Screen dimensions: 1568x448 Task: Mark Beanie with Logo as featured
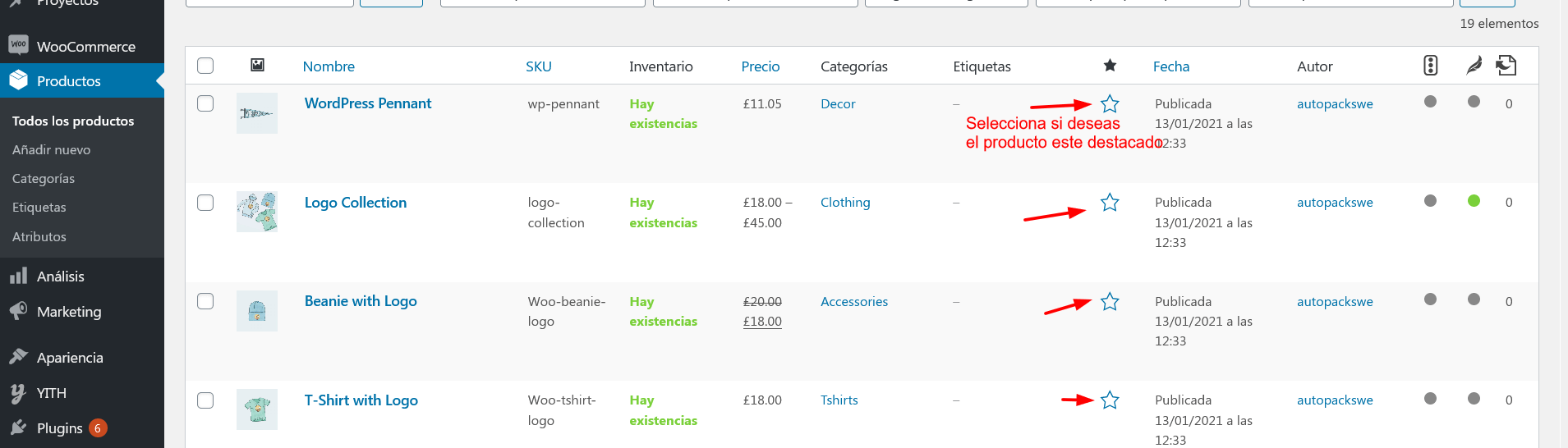click(1110, 301)
